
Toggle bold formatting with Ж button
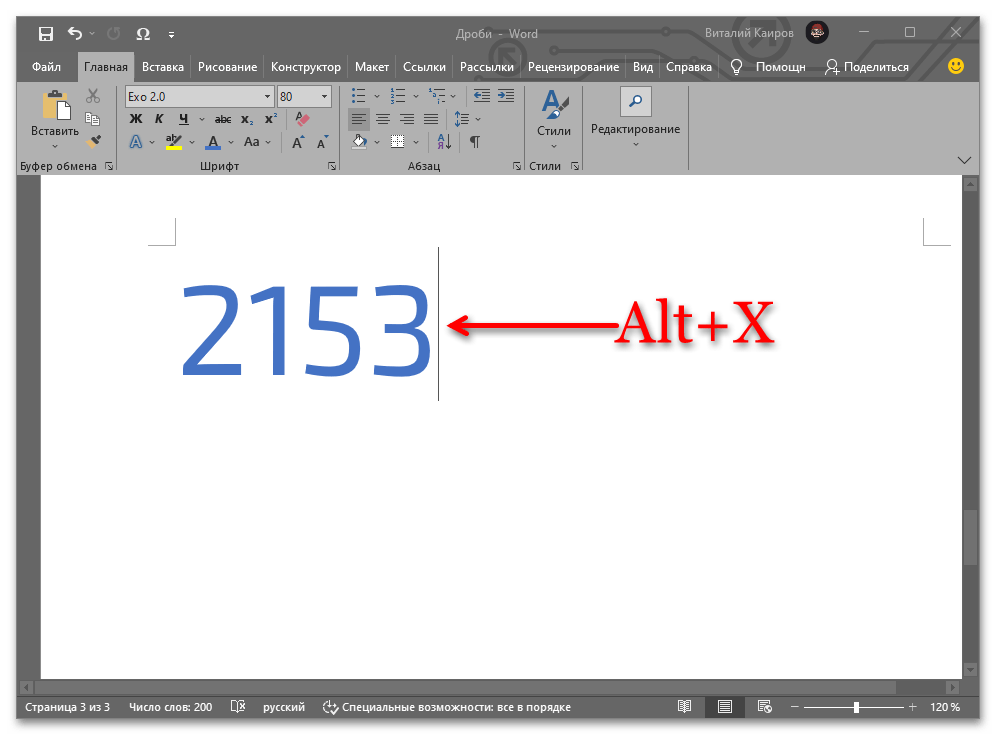pyautogui.click(x=136, y=119)
